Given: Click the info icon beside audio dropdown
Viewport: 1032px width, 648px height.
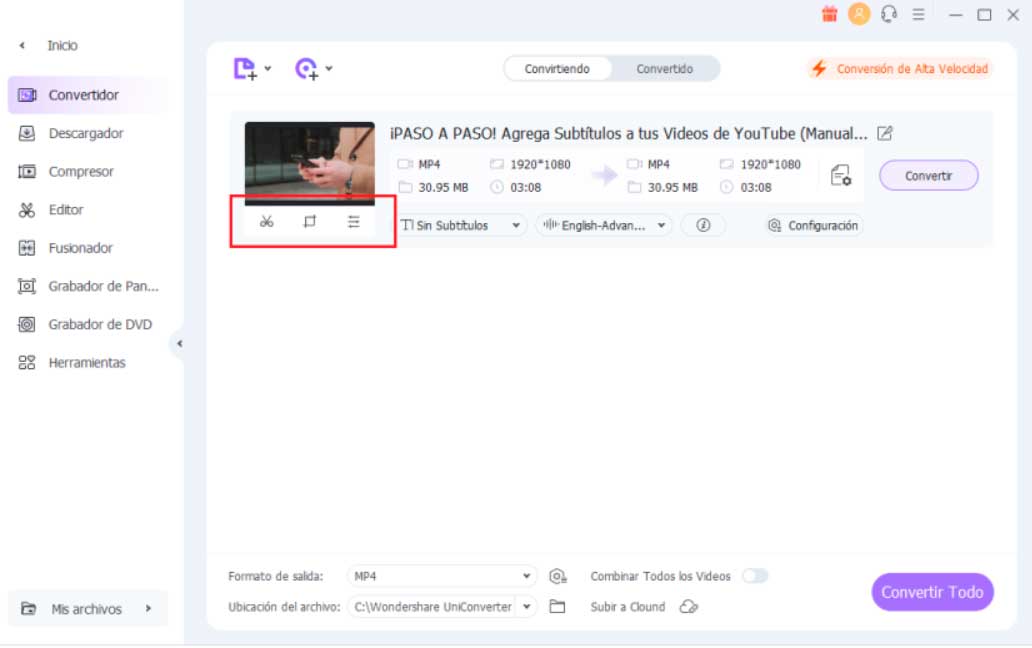Looking at the screenshot, I should pyautogui.click(x=703, y=226).
